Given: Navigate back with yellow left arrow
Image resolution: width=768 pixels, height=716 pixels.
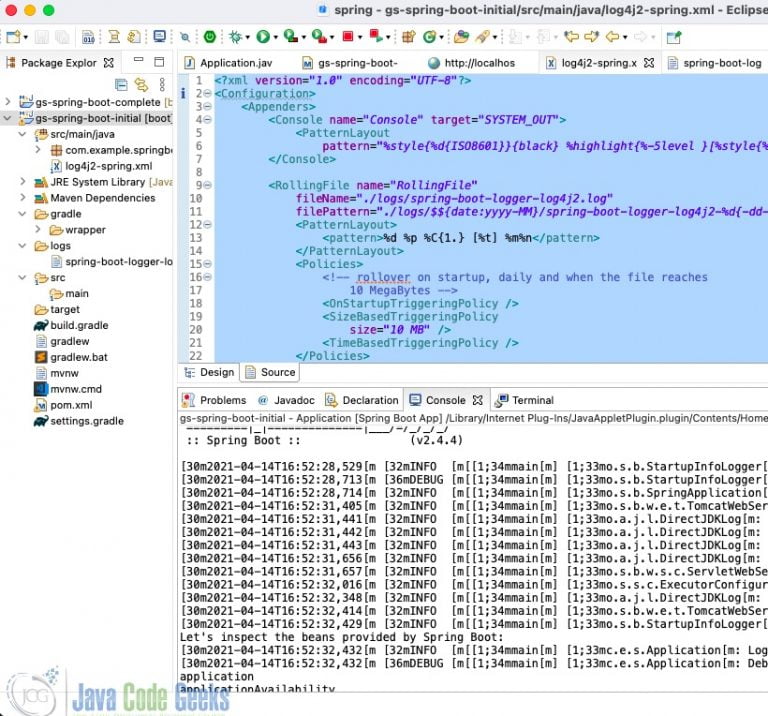Looking at the screenshot, I should pyautogui.click(x=612, y=37).
